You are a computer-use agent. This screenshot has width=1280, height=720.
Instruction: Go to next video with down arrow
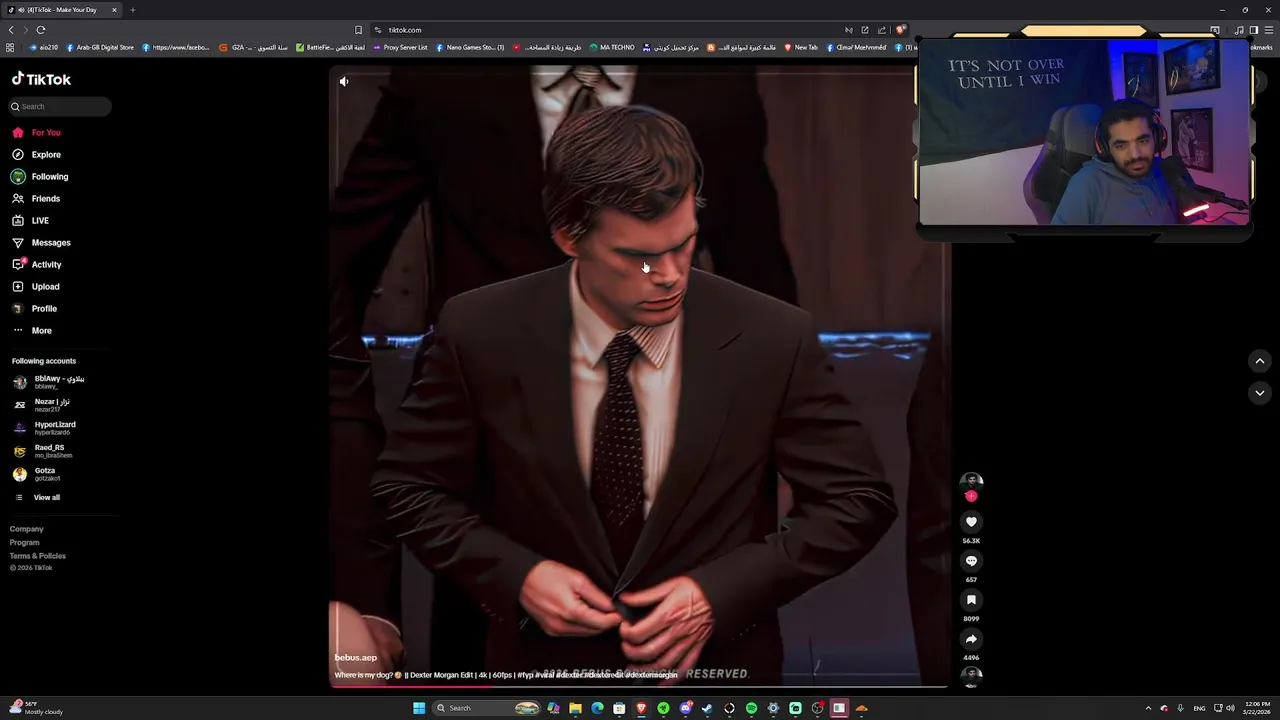(1260, 393)
